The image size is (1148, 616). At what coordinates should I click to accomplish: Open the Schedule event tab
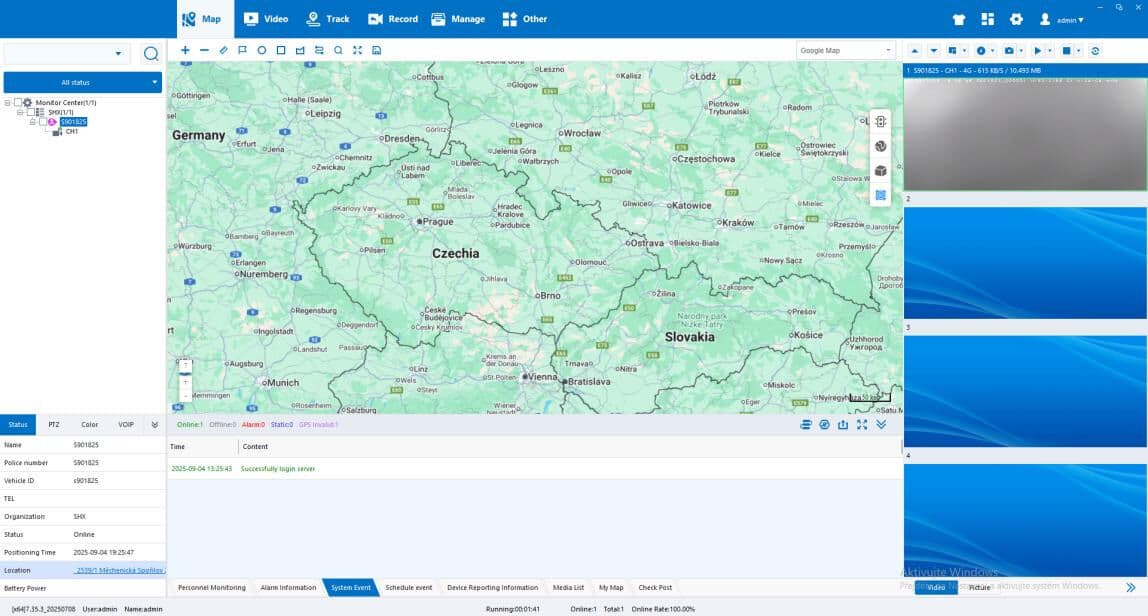pyautogui.click(x=409, y=587)
